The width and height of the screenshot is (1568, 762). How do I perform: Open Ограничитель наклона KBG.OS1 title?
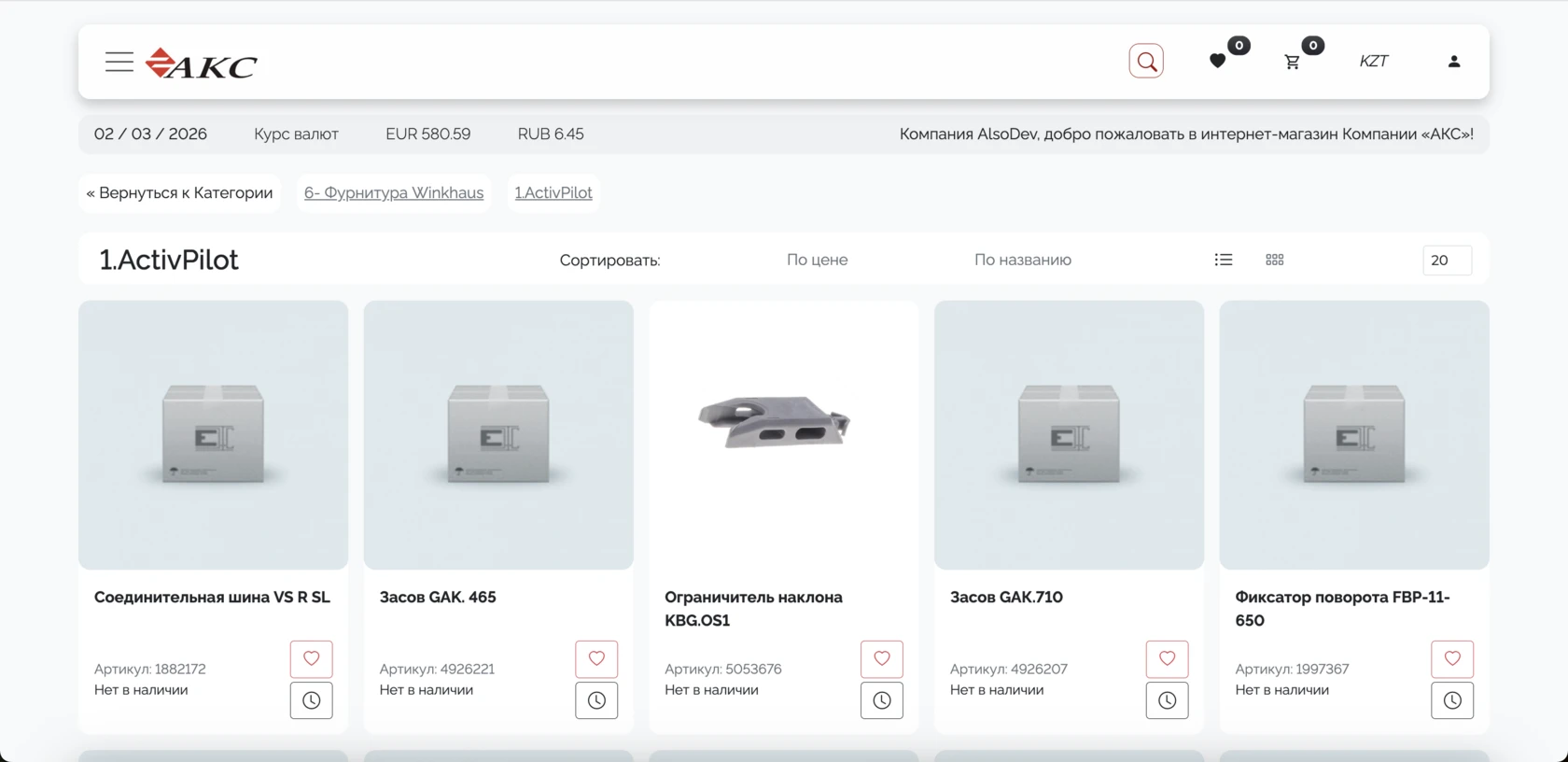(754, 608)
